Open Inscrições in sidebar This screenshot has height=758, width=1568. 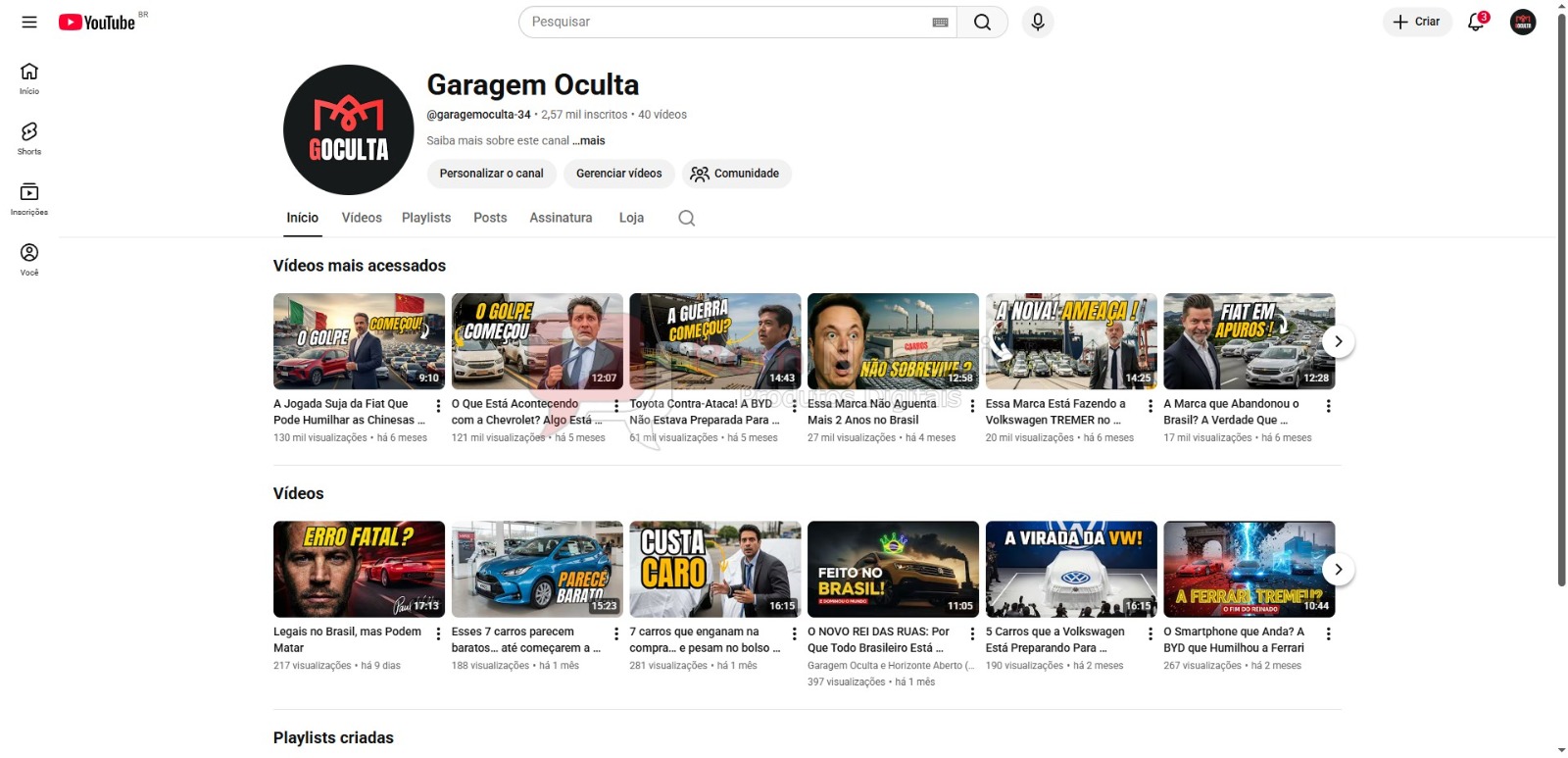click(x=29, y=199)
